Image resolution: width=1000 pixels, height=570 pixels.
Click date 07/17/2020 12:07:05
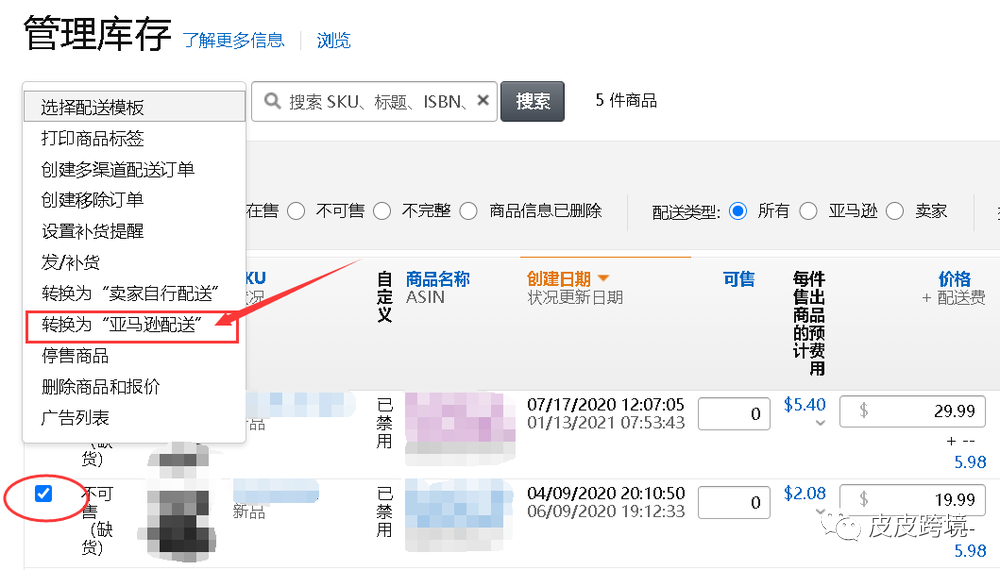coord(605,404)
